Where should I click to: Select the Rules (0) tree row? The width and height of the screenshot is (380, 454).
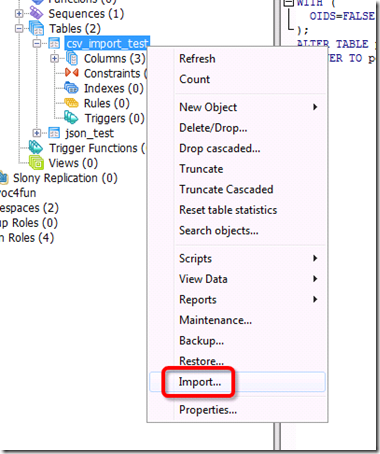tap(107, 103)
